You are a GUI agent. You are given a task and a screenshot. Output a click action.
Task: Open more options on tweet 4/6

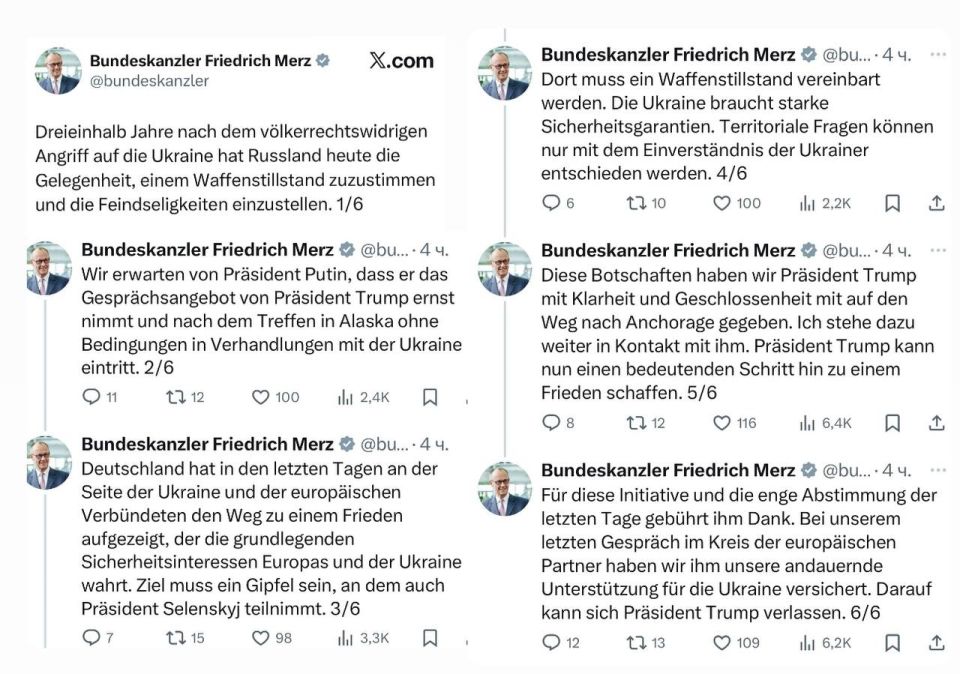[x=937, y=54]
